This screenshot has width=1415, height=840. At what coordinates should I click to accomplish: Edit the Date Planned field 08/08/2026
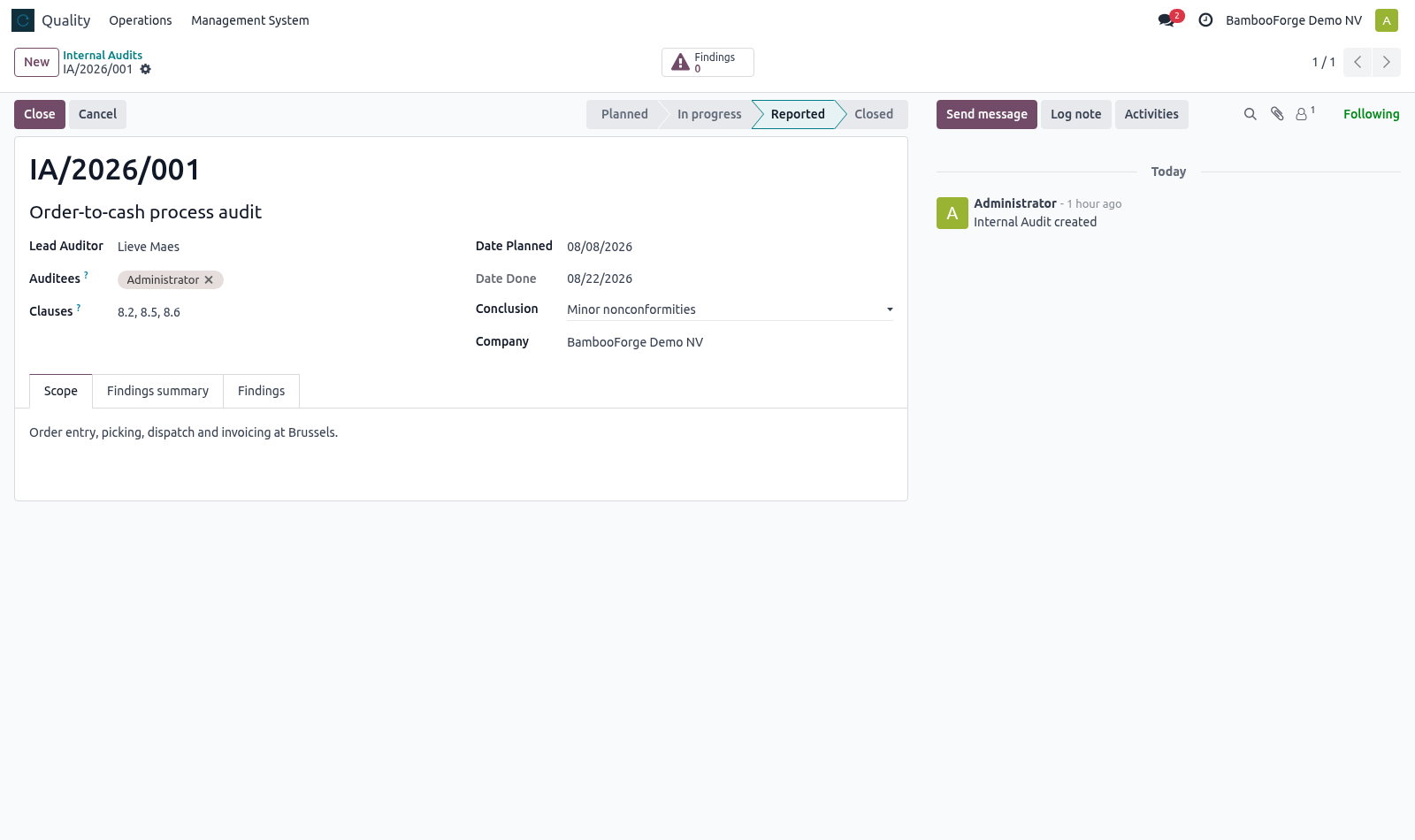(730, 247)
